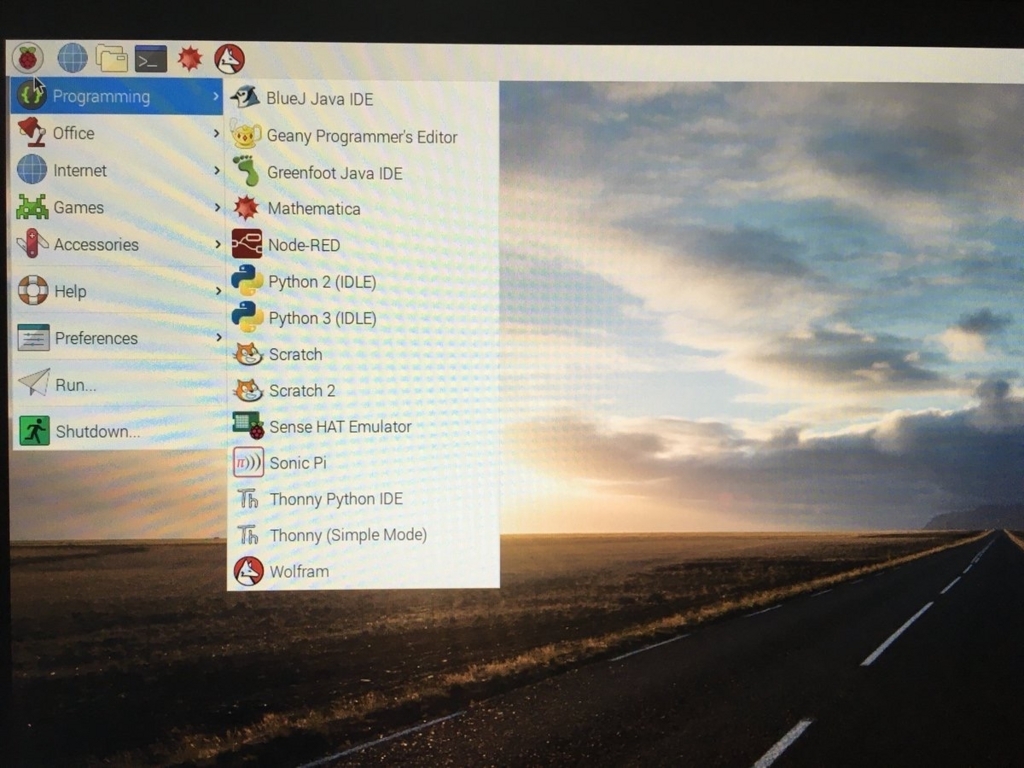Choose the Shutdown... menu entry
Viewport: 1024px width, 768px height.
click(x=121, y=431)
